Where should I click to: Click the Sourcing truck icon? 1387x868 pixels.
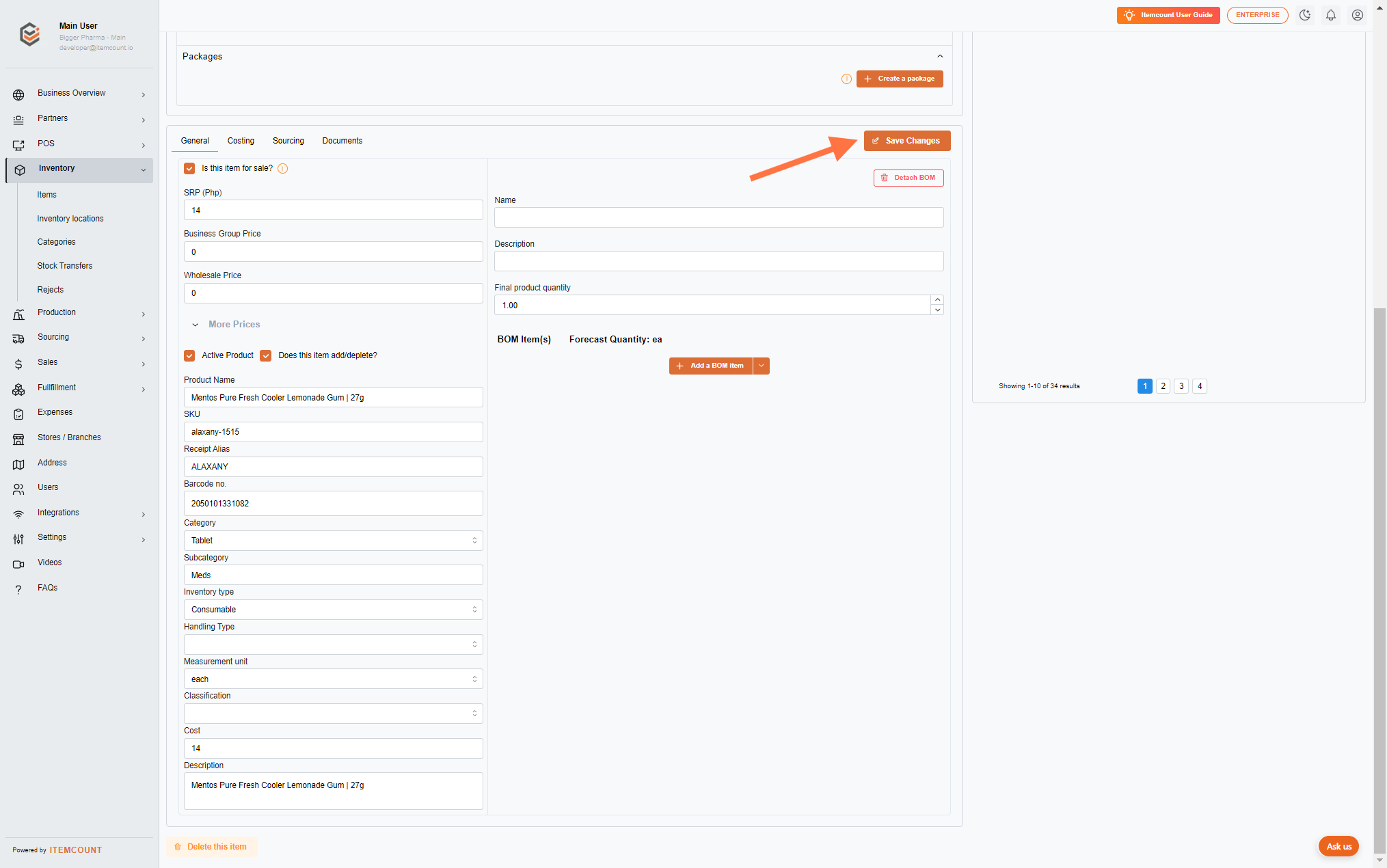18,338
